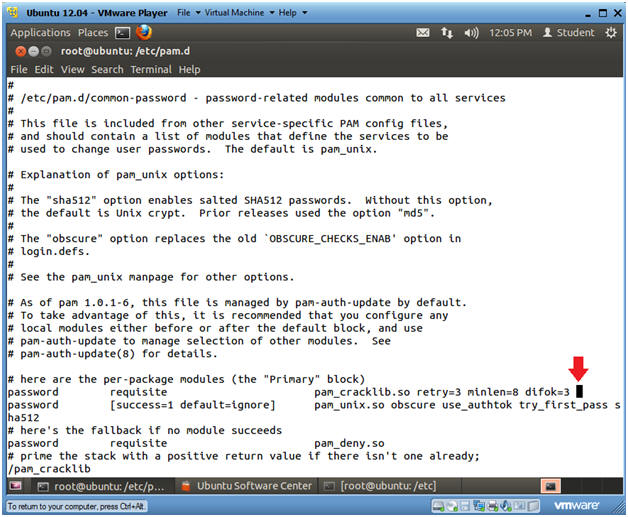628x517 pixels.
Task: Open the network connections indicator
Action: [447, 32]
